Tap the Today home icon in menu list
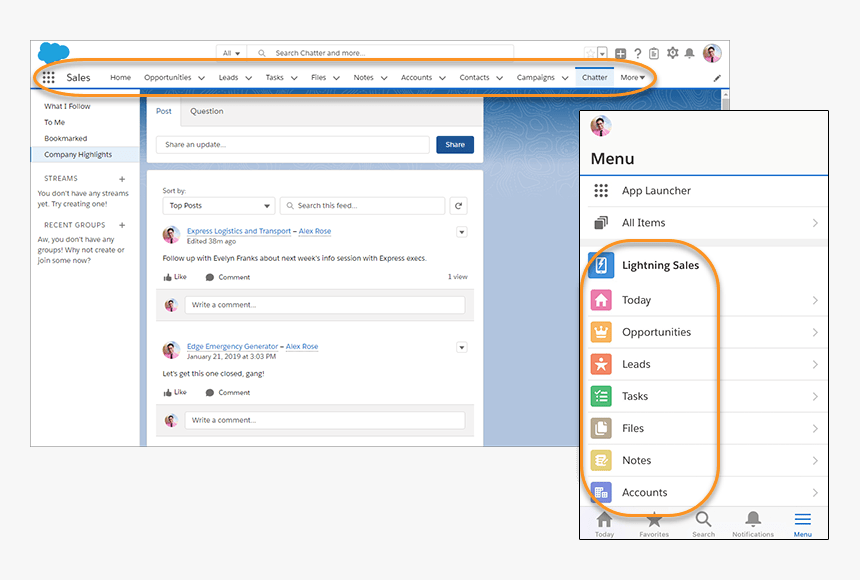This screenshot has width=860, height=580. click(x=601, y=300)
